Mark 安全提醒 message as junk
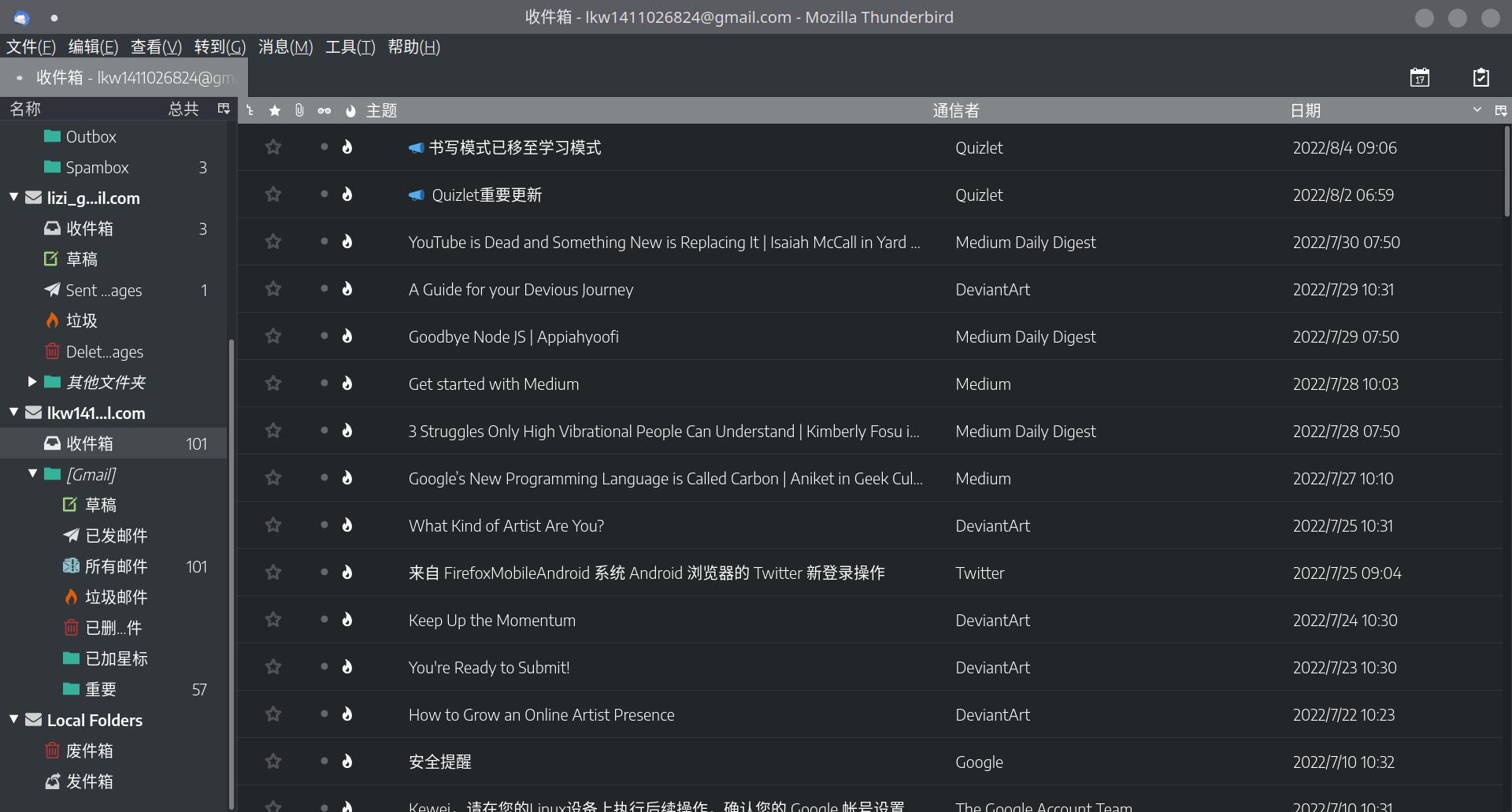Viewport: 1512px width, 812px height. tap(347, 762)
